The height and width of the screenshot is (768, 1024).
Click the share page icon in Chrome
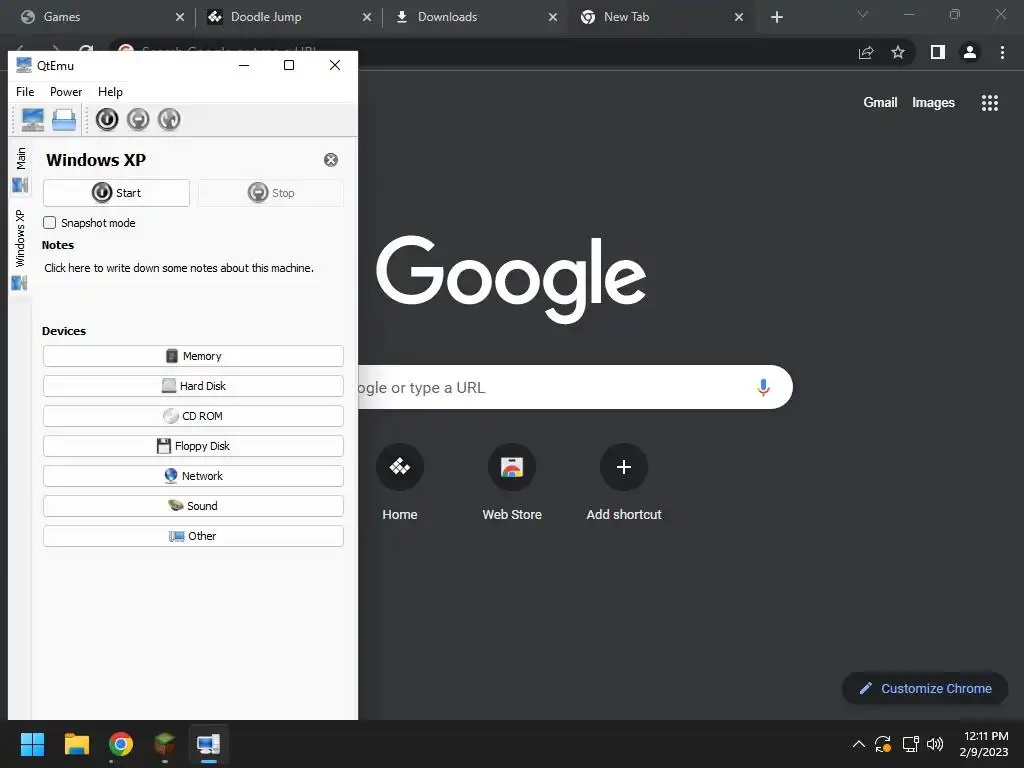pyautogui.click(x=866, y=53)
